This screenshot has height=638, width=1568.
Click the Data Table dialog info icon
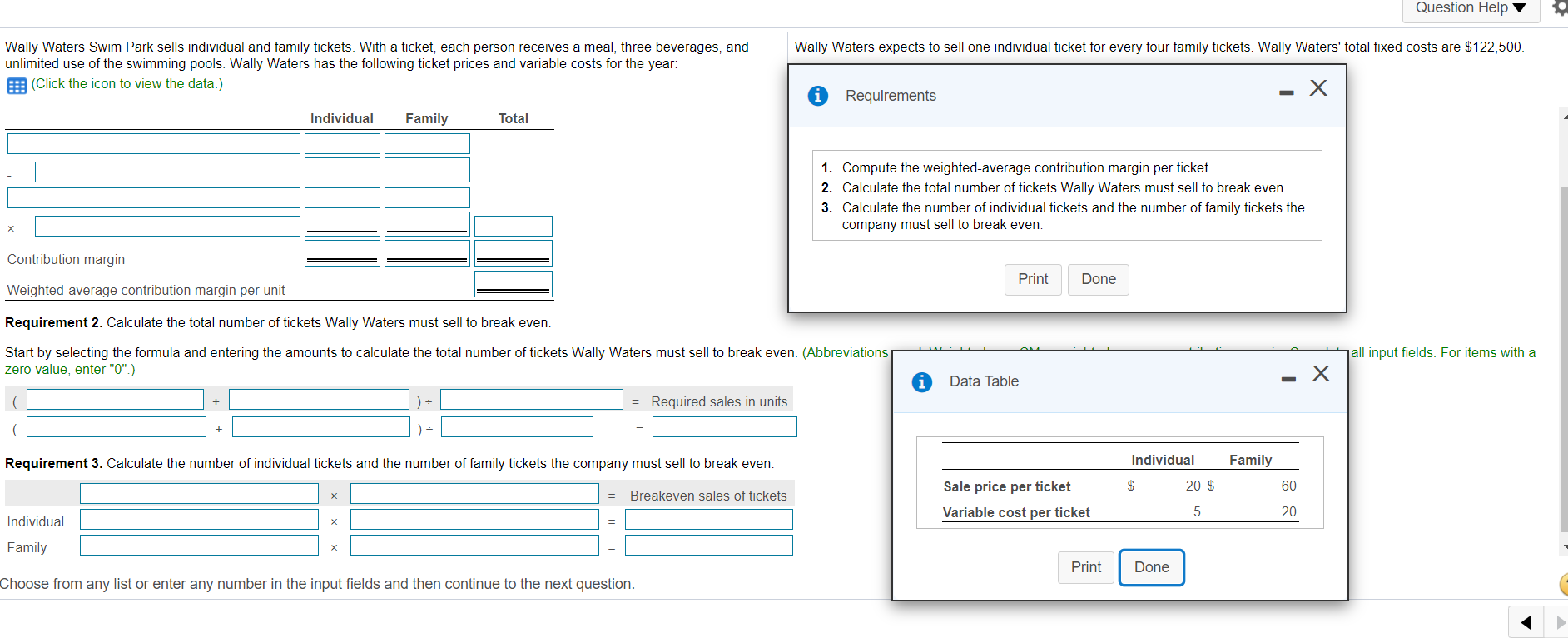(922, 381)
